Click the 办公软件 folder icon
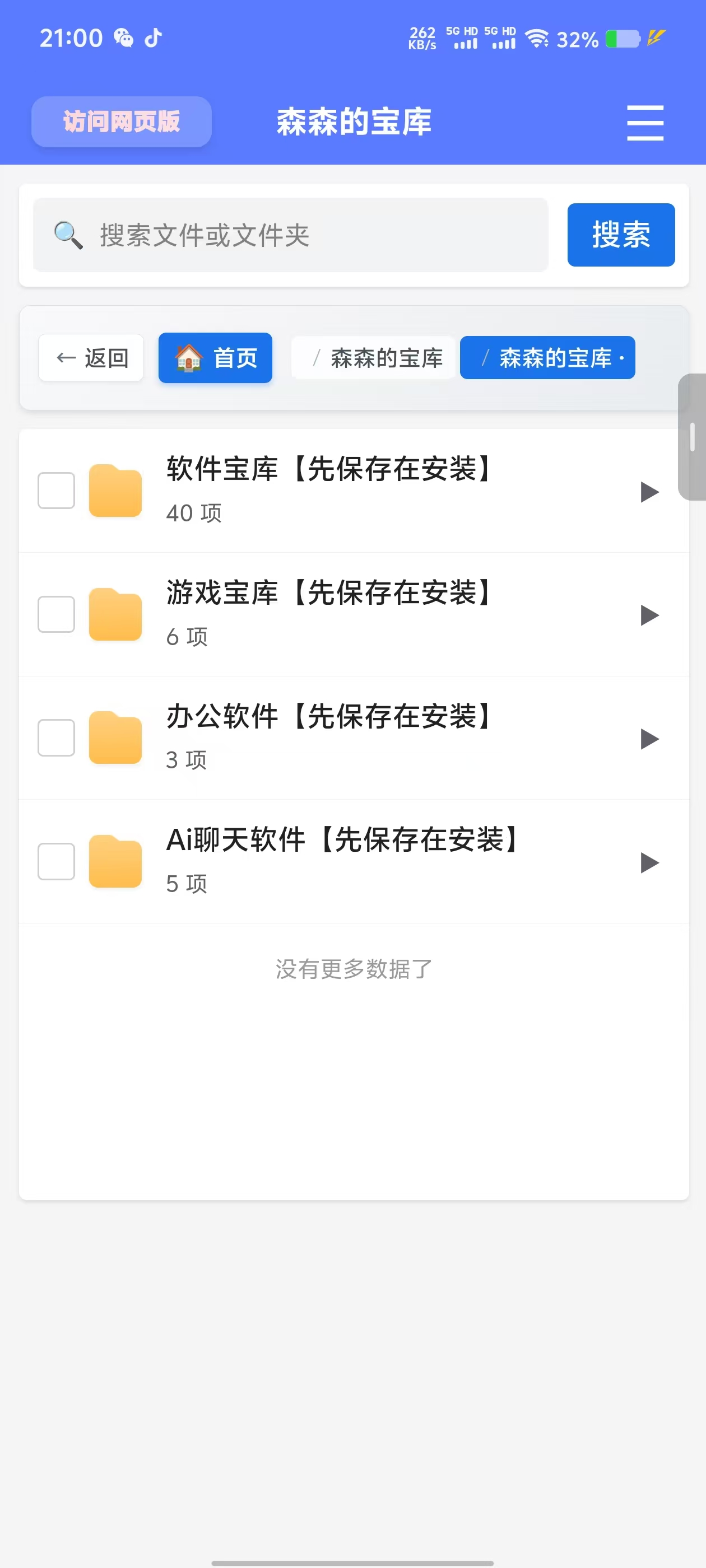 (115, 738)
